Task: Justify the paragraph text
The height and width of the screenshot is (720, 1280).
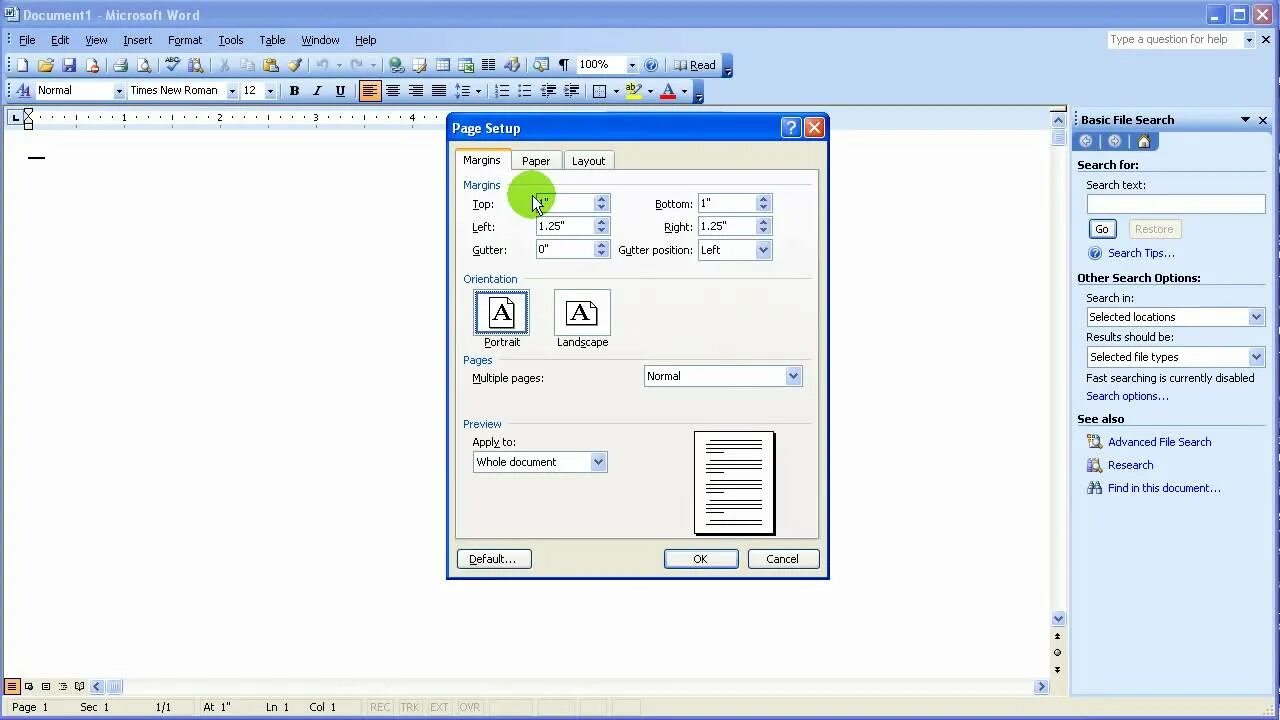Action: (x=439, y=91)
